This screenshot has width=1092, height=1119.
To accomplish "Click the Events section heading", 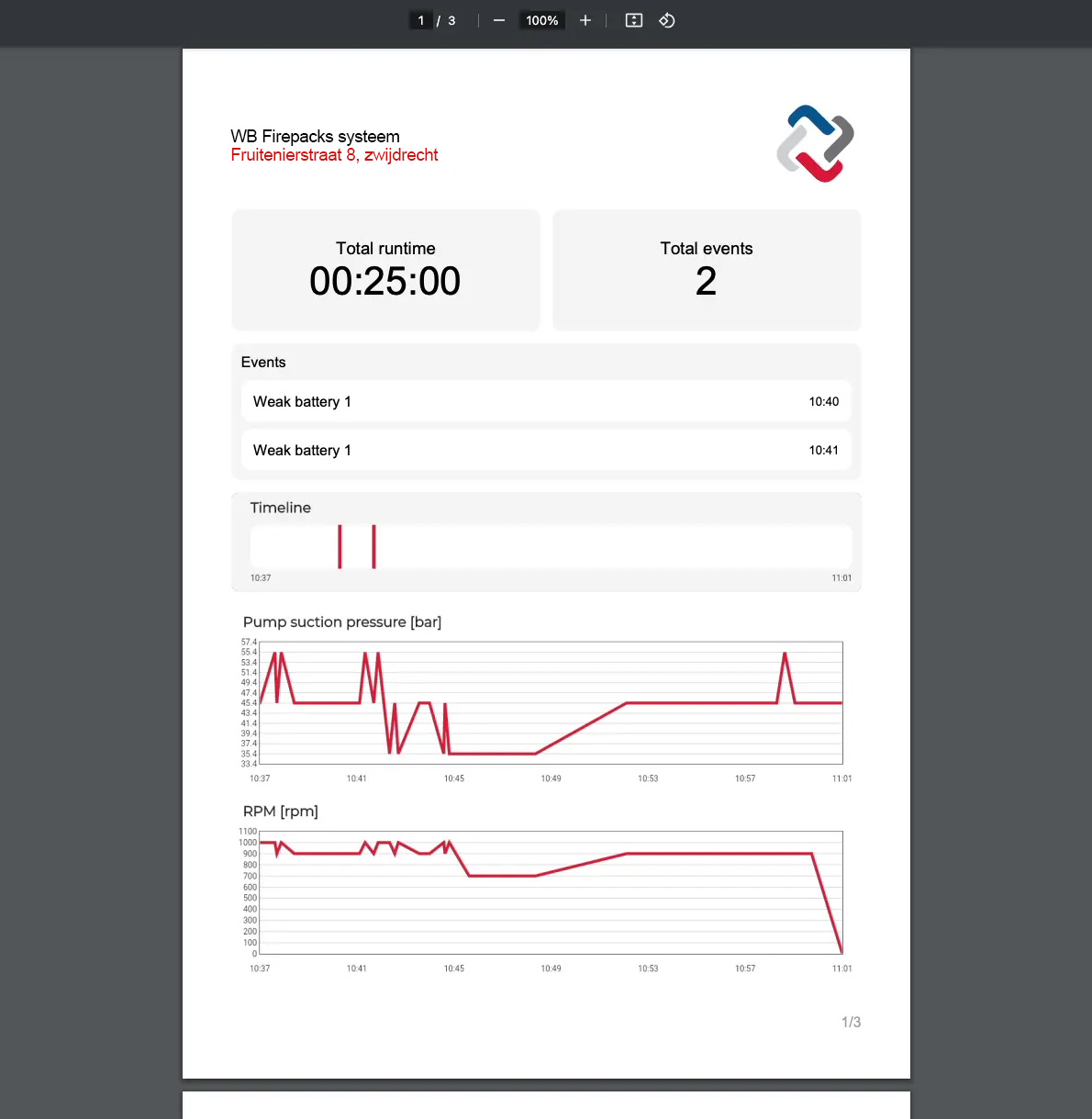I will (263, 363).
